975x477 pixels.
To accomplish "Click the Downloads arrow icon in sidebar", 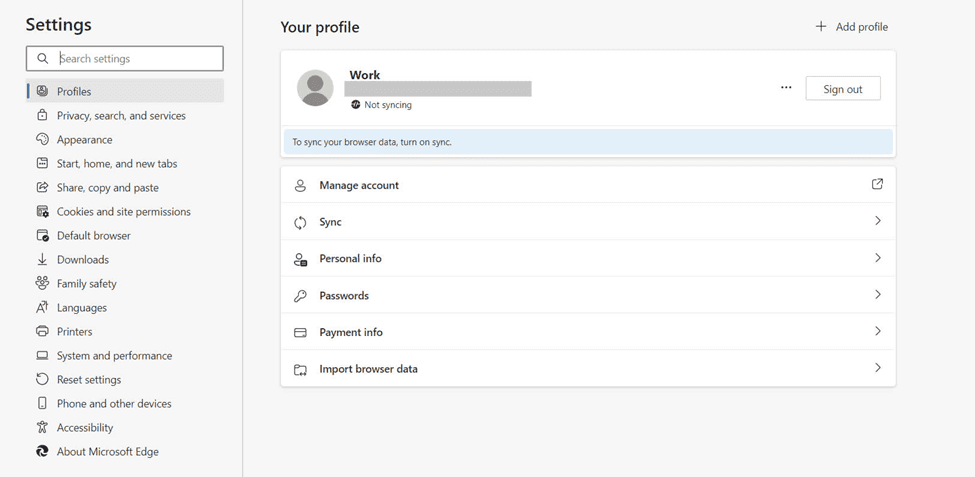I will click(x=42, y=259).
